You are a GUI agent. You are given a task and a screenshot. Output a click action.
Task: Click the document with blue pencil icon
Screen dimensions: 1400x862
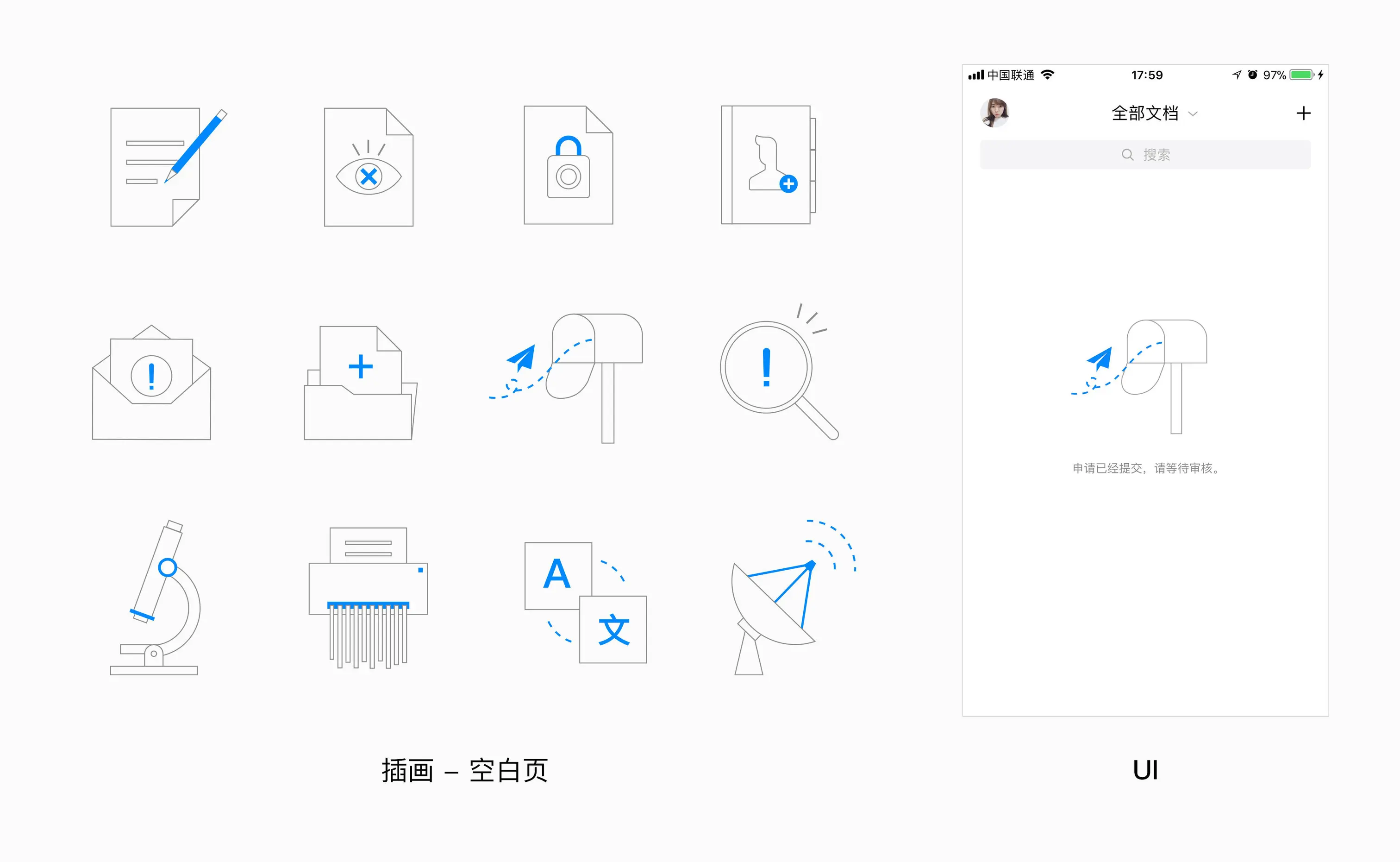pyautogui.click(x=162, y=167)
